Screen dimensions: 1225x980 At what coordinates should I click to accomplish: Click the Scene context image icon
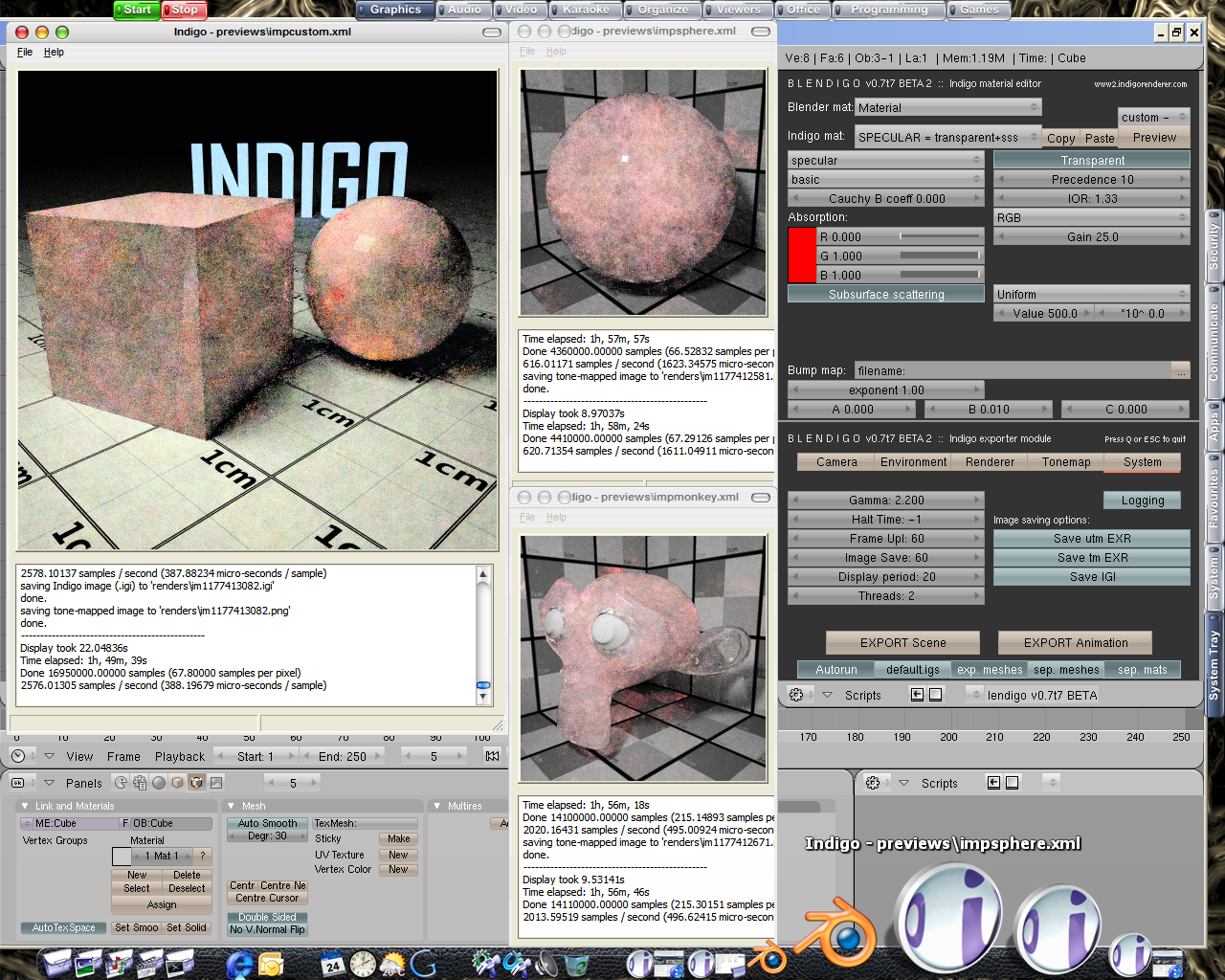[216, 783]
